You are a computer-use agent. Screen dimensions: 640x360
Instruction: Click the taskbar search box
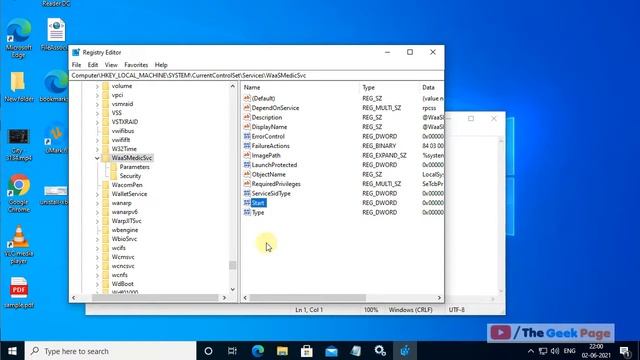coord(111,351)
